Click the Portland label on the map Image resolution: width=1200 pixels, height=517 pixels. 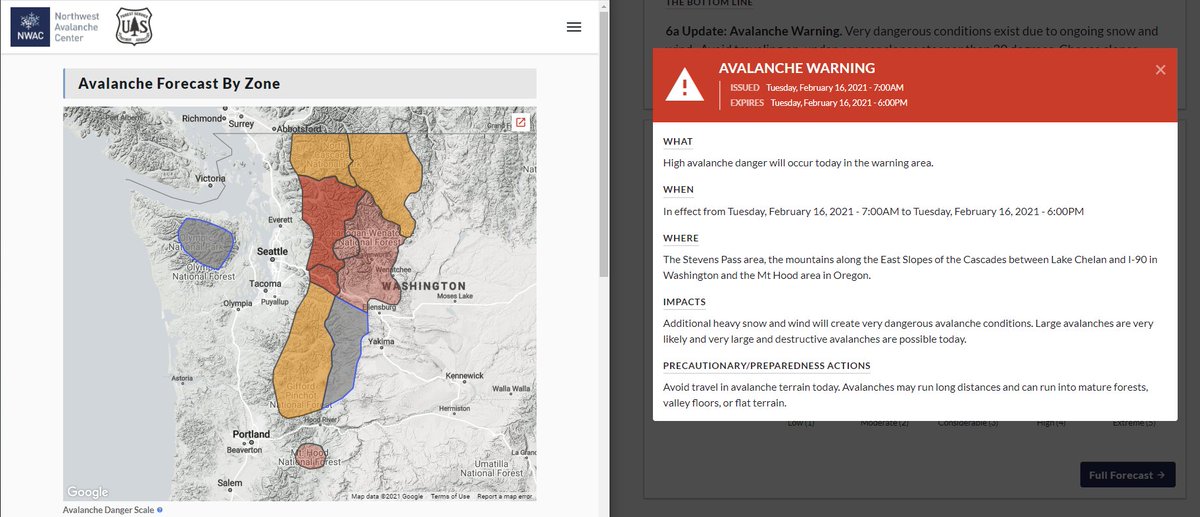click(250, 435)
